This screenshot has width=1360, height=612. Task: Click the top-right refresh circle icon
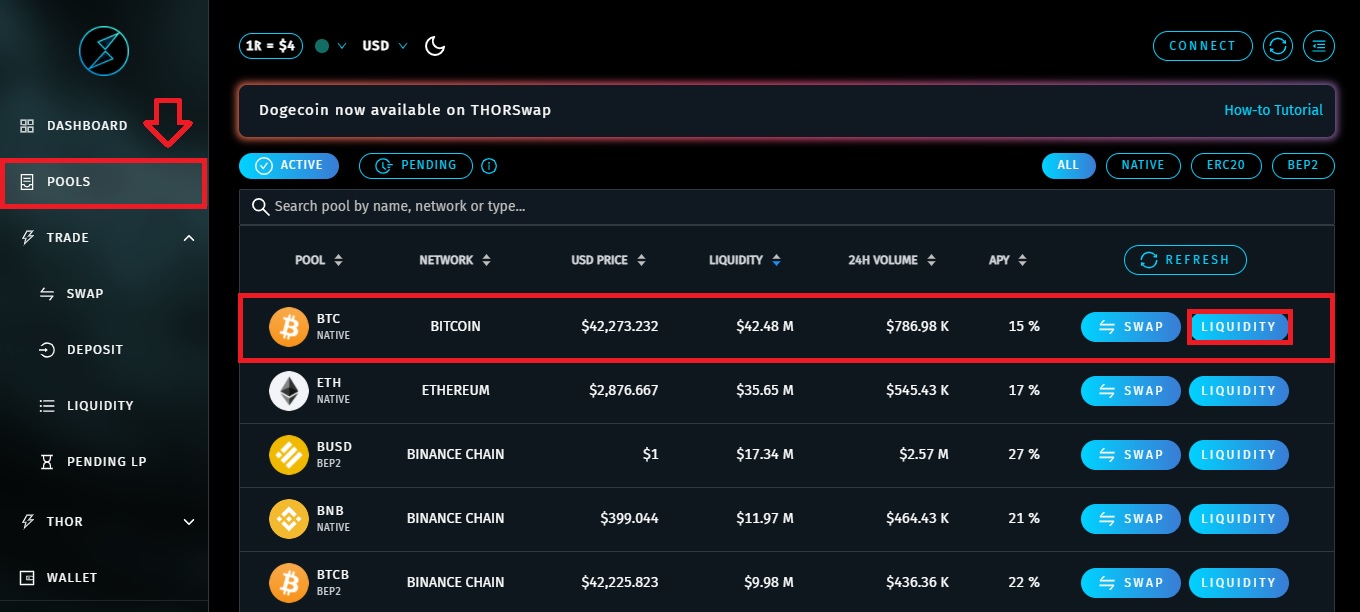click(1277, 46)
